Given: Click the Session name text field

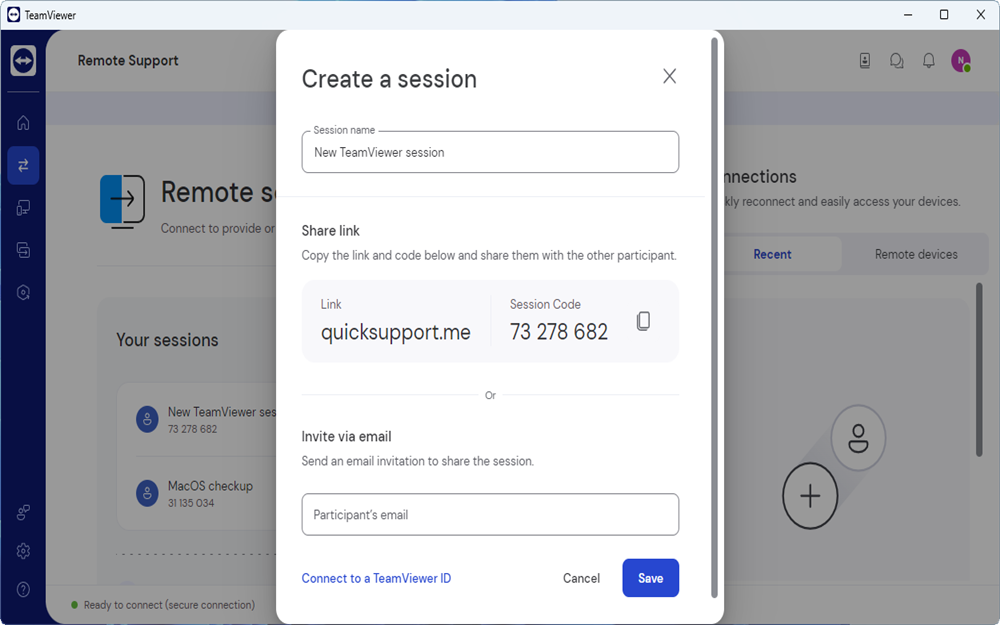Looking at the screenshot, I should (x=490, y=153).
